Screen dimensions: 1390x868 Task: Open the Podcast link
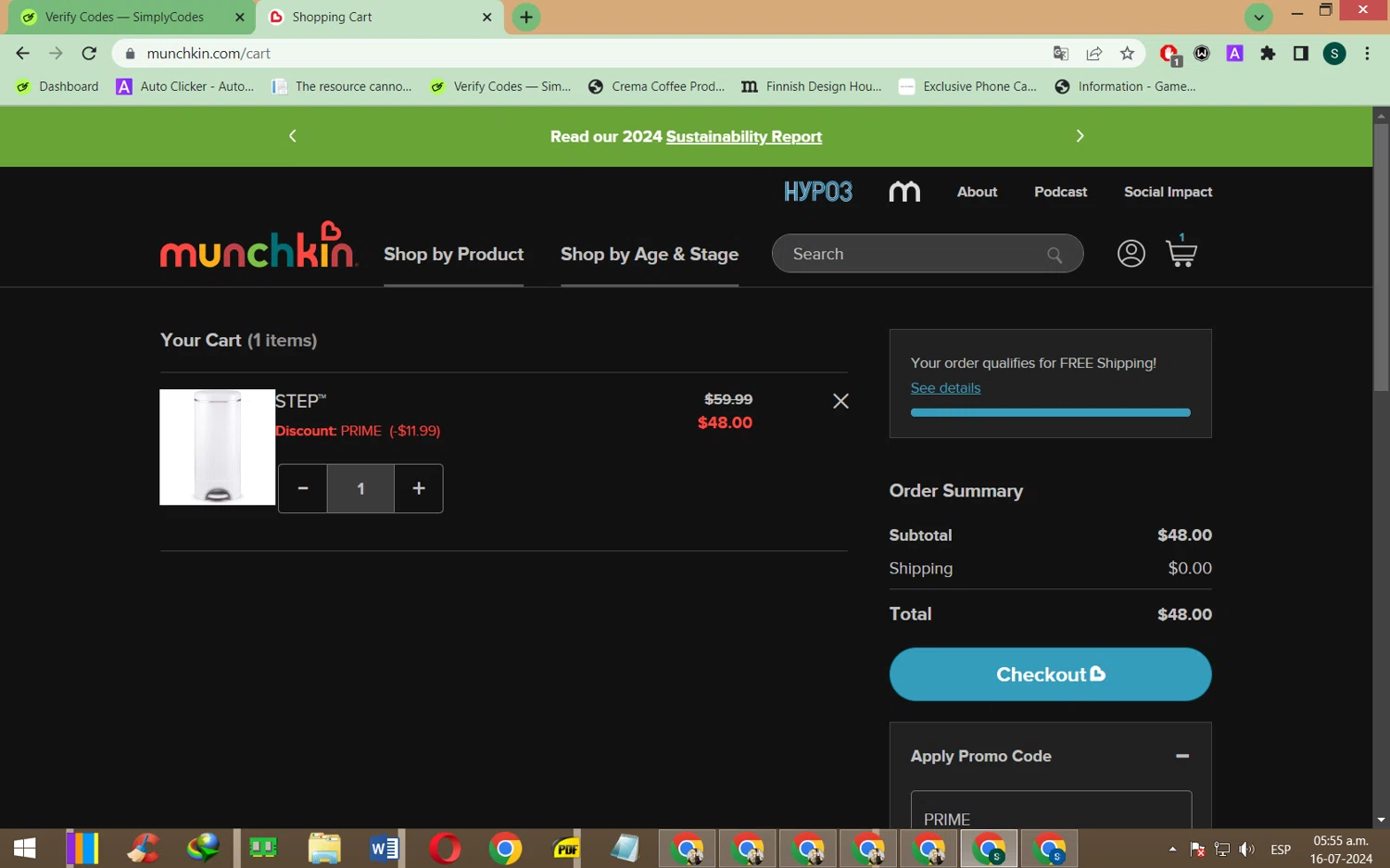1060,192
